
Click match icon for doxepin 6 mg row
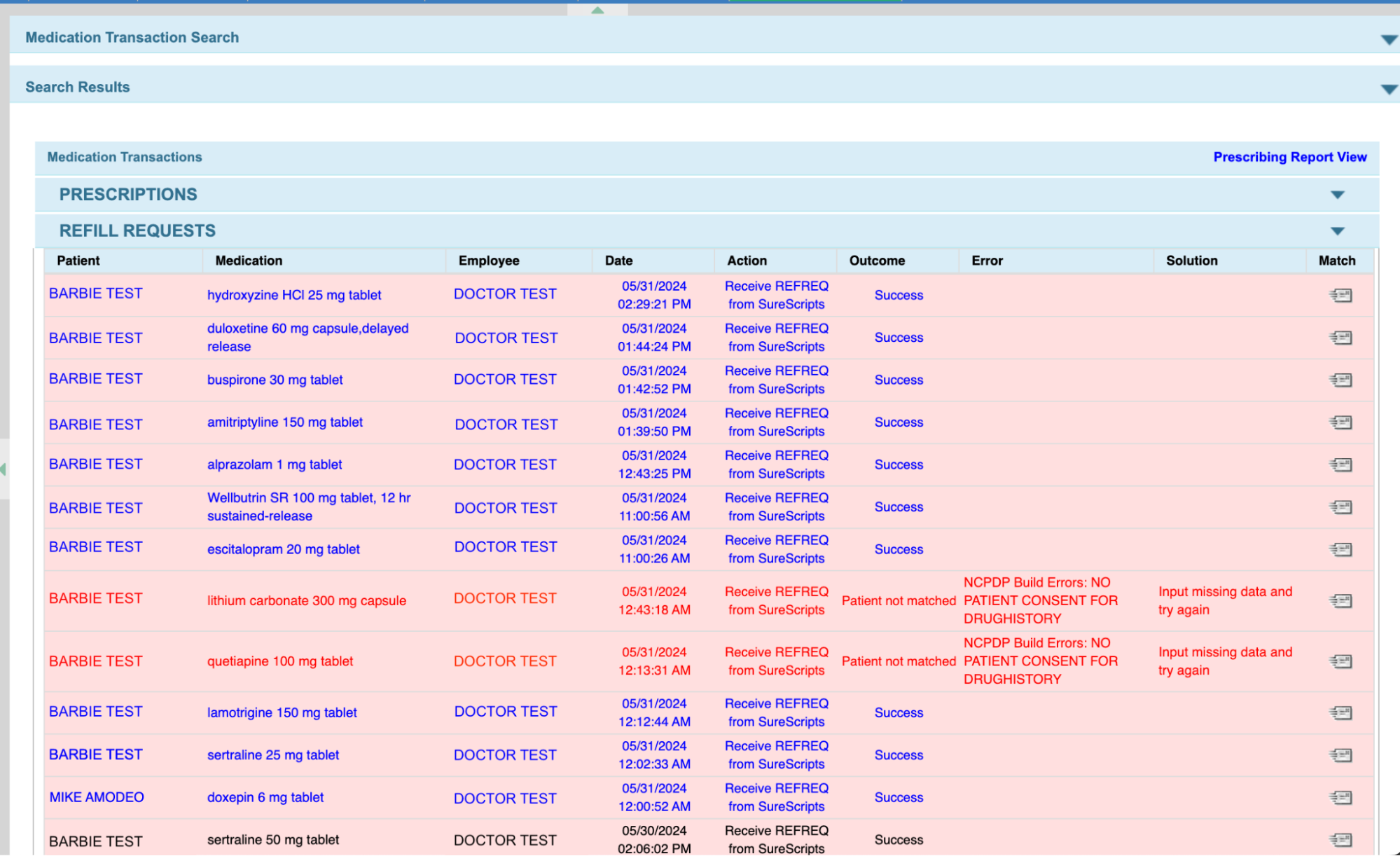[1340, 797]
